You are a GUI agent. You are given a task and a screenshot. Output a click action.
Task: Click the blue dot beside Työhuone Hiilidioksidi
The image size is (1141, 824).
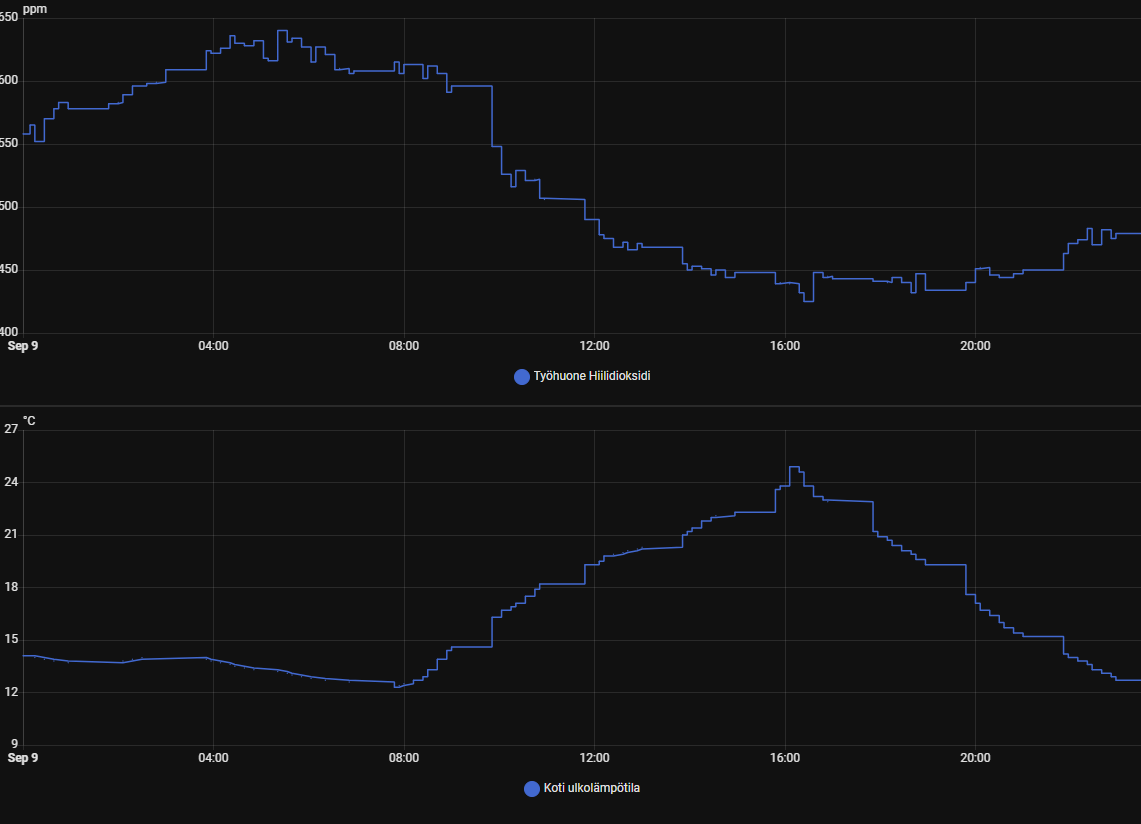point(521,377)
